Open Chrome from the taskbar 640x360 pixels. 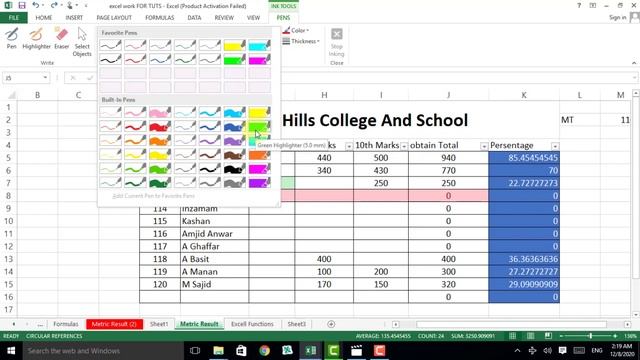(x=264, y=351)
